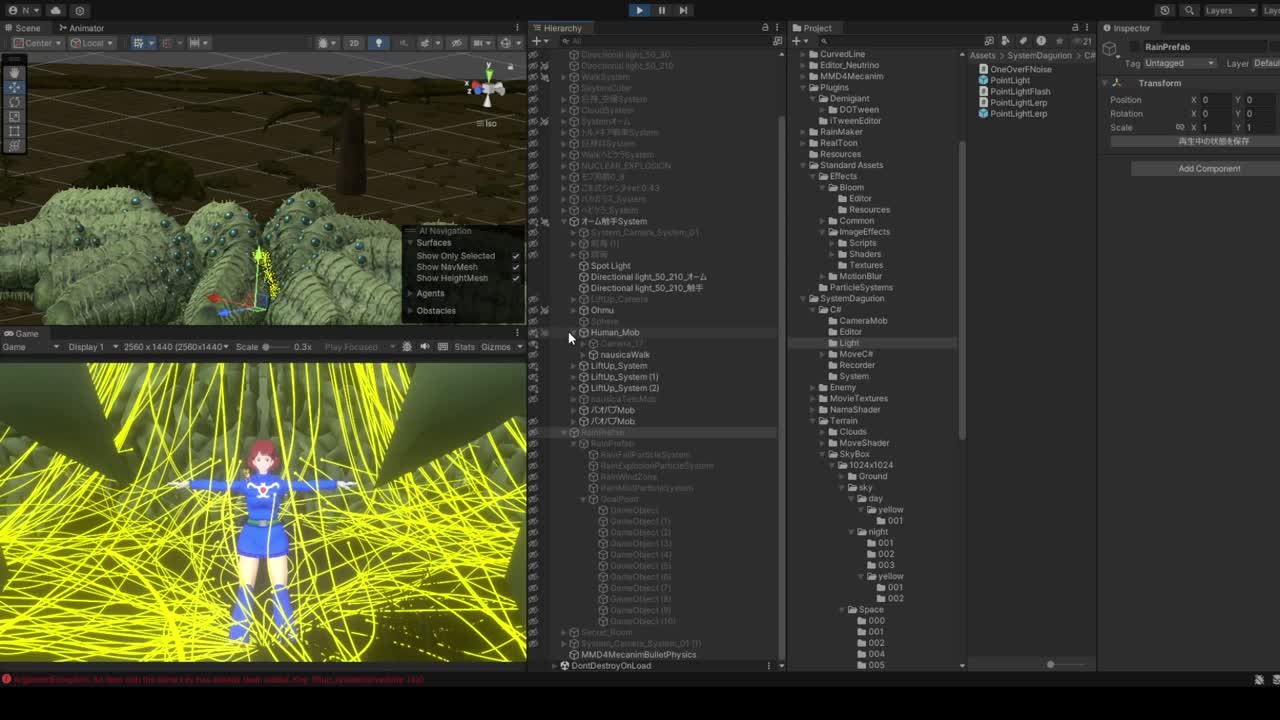Click the 再生中の状態を保存 button
This screenshot has width=1280, height=720.
click(1213, 141)
